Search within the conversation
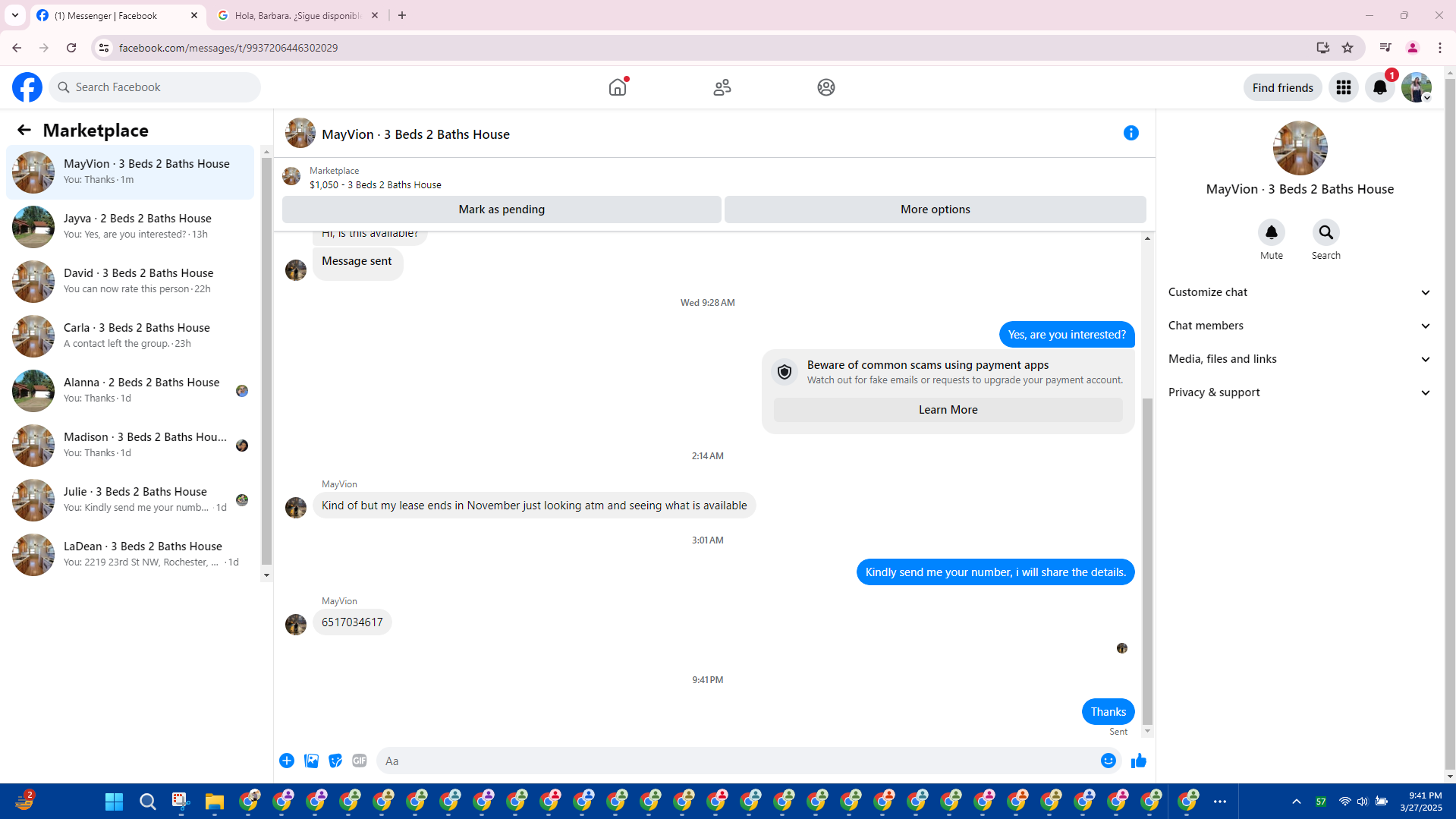Screen dimensions: 1456x819 coord(1326,232)
